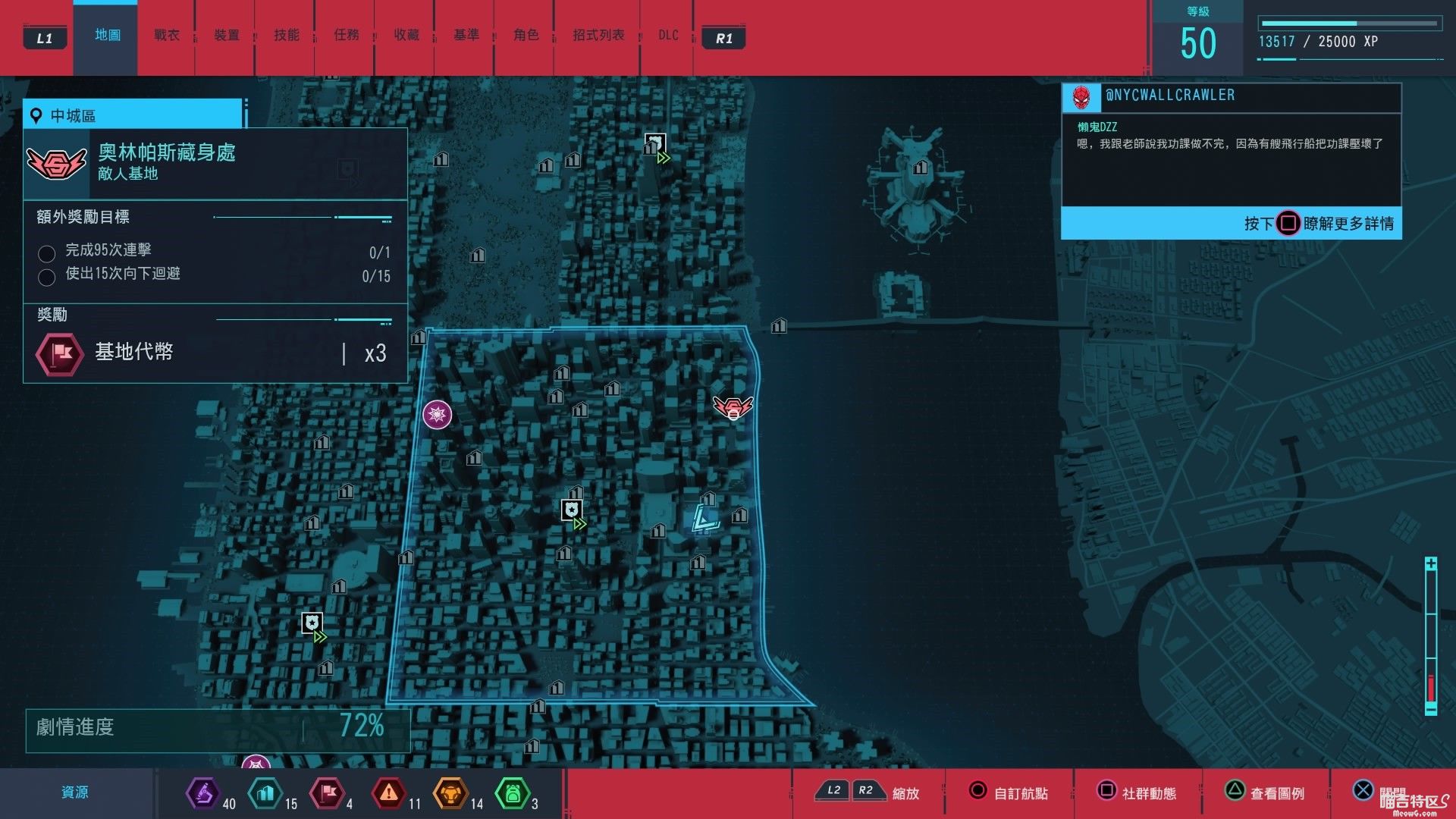The width and height of the screenshot is (1456, 819).
Task: Click the 基地代幣 reward row
Action: (x=215, y=353)
